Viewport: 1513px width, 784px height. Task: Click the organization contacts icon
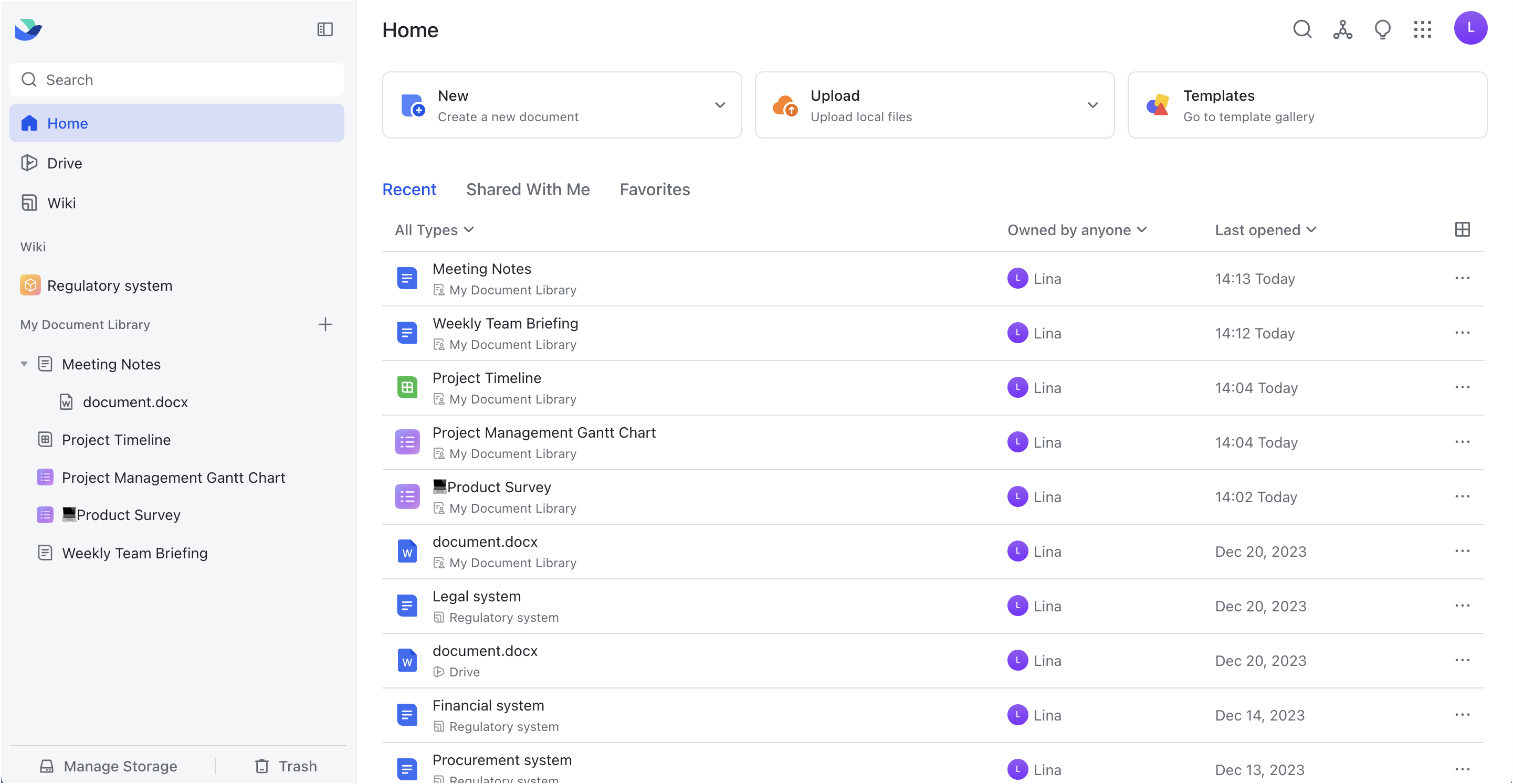[x=1342, y=29]
